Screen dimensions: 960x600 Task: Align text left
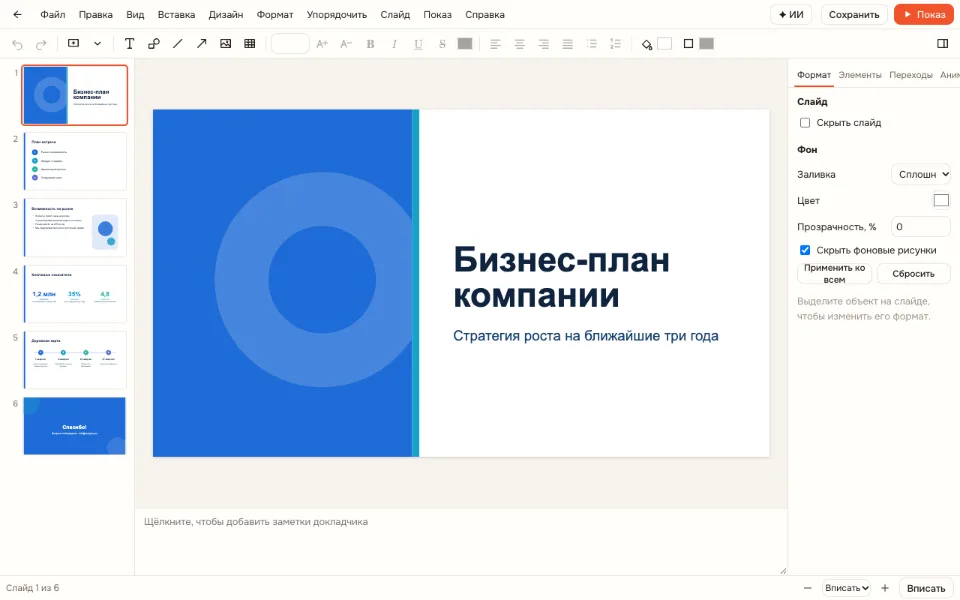495,44
